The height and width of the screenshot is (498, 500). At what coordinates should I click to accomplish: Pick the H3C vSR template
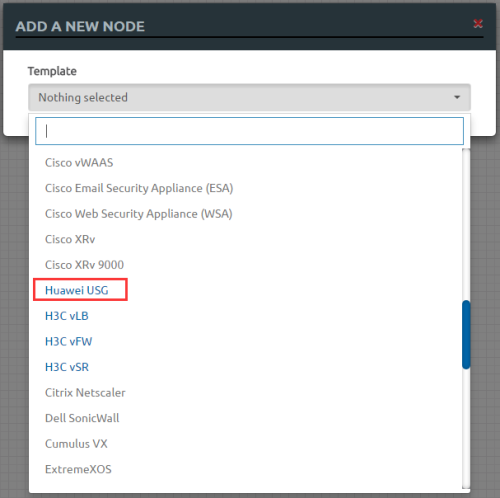67,367
